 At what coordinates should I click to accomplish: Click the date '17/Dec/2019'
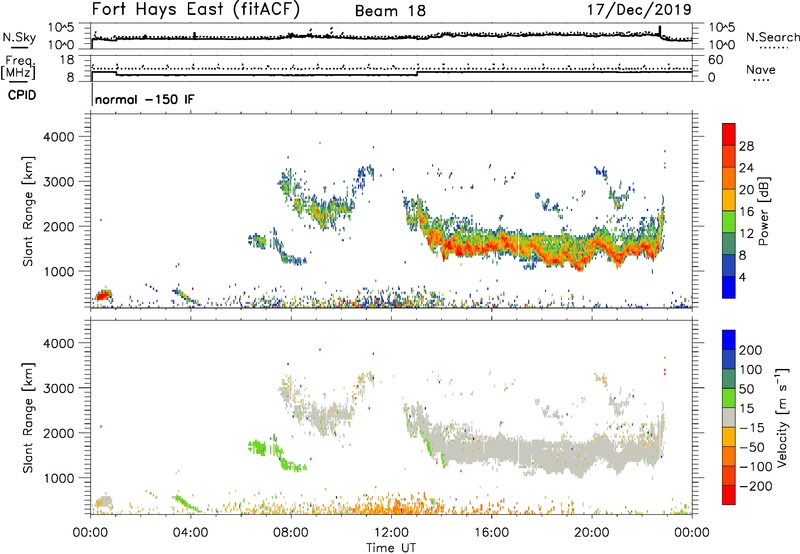click(639, 9)
